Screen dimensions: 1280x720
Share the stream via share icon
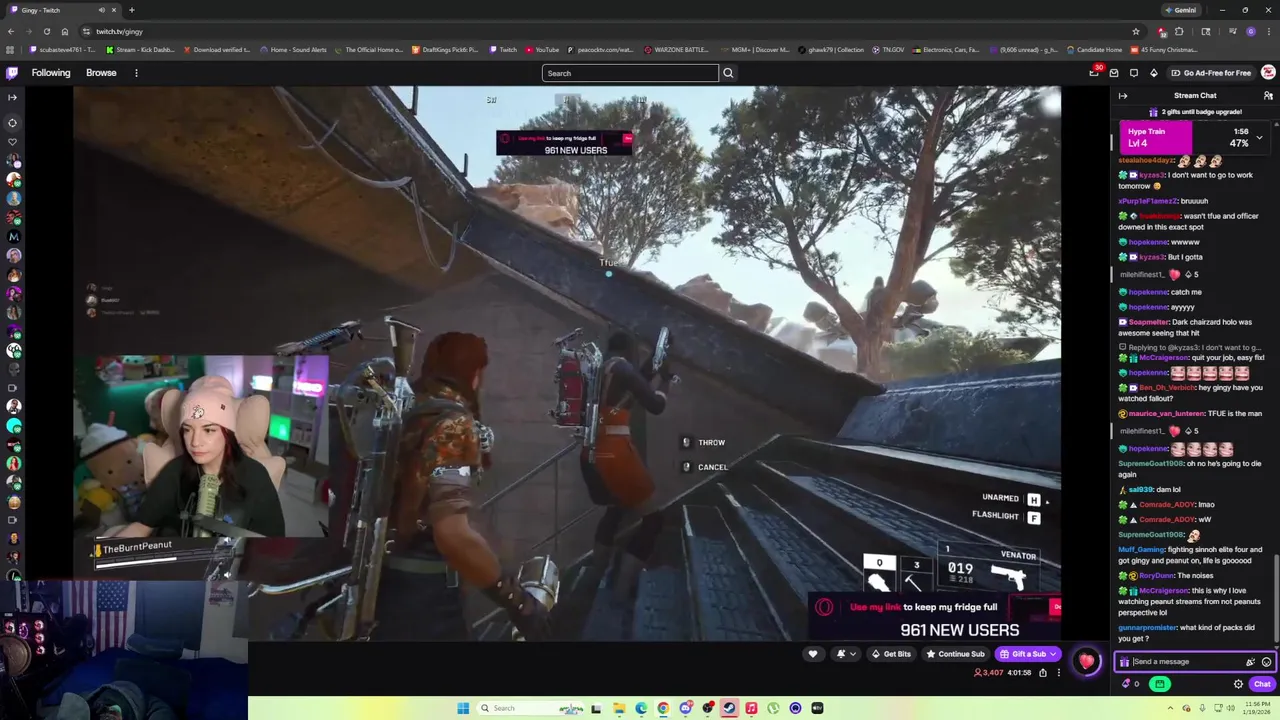[1043, 673]
